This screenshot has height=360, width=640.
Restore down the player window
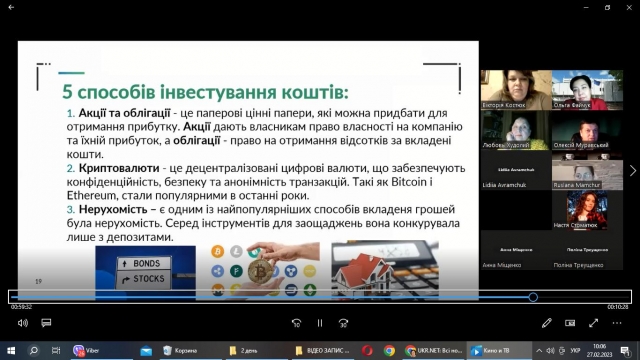[607, 7]
